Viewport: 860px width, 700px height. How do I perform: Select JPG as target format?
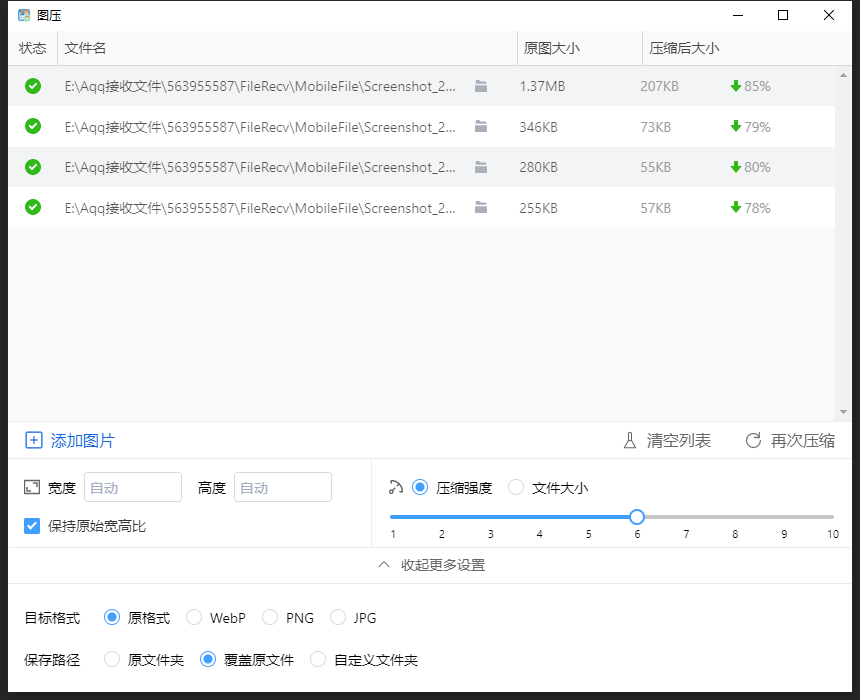(338, 618)
